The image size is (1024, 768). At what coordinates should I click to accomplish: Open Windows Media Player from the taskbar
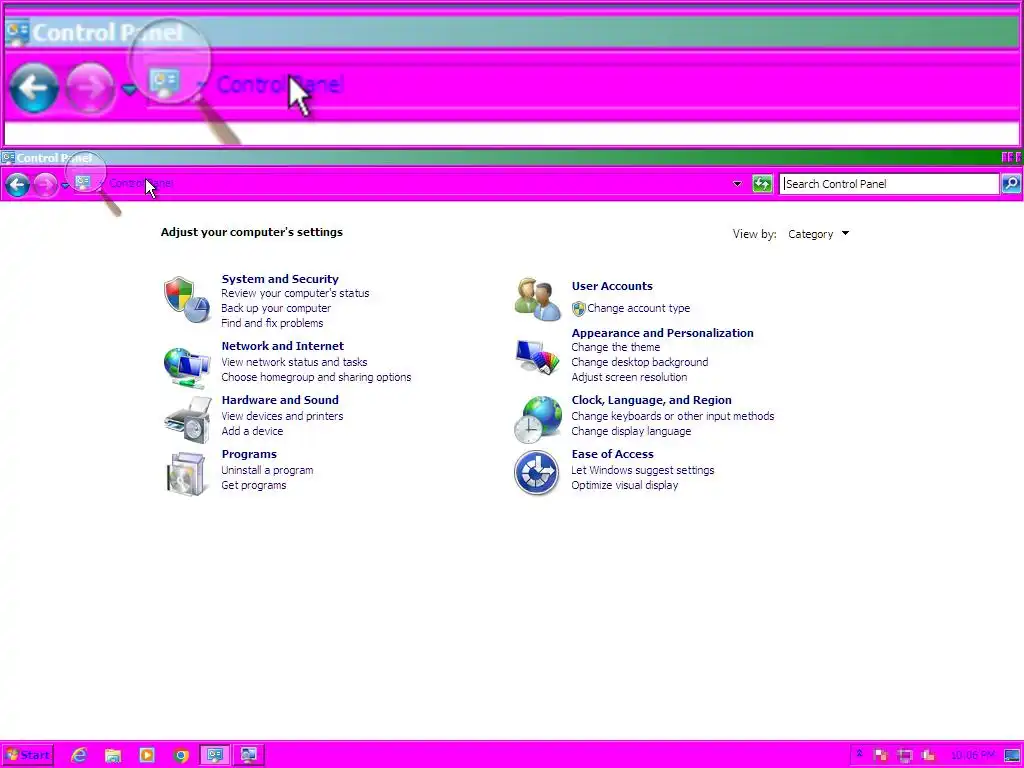point(147,756)
